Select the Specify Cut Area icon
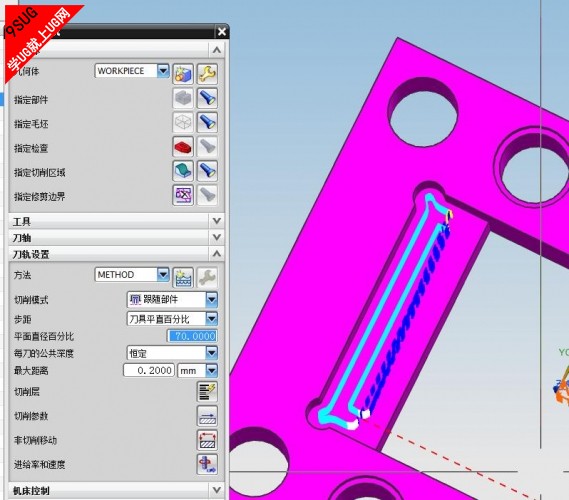Viewport: 569px width, 500px height. click(183, 171)
